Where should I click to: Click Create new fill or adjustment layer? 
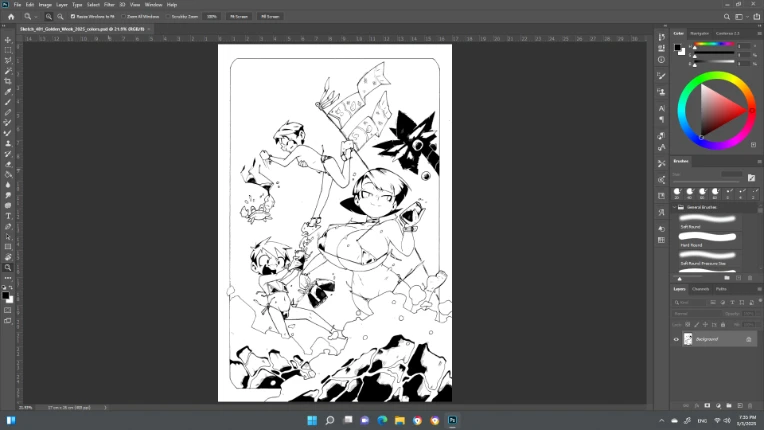[718, 406]
